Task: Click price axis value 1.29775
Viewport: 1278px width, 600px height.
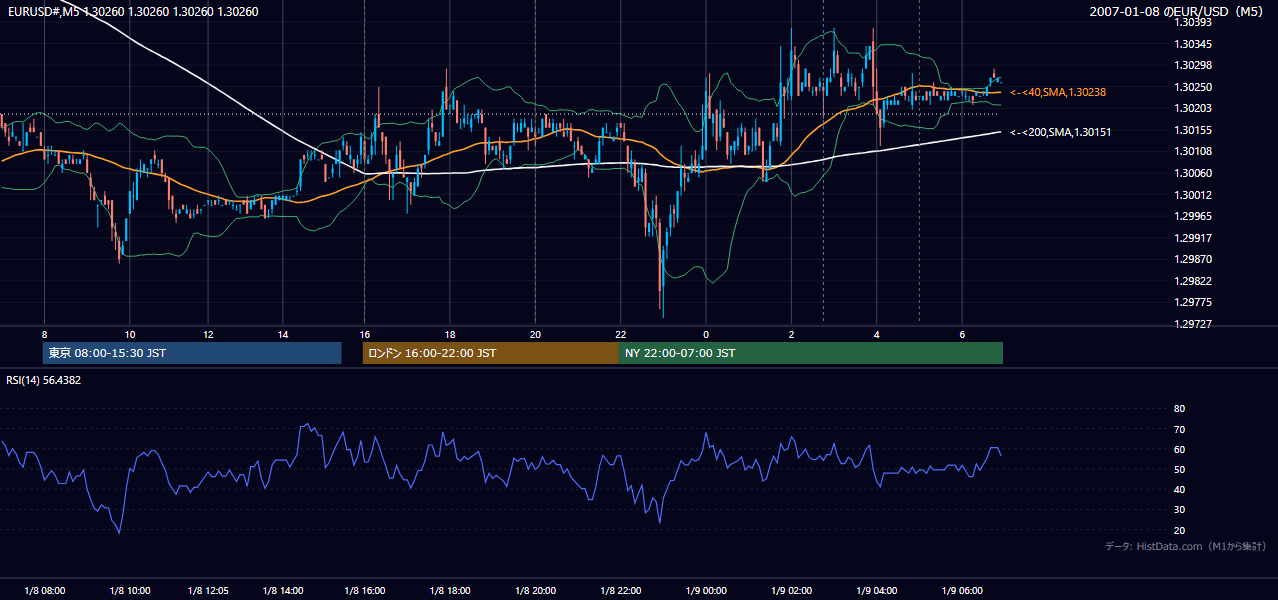Action: click(x=1192, y=302)
